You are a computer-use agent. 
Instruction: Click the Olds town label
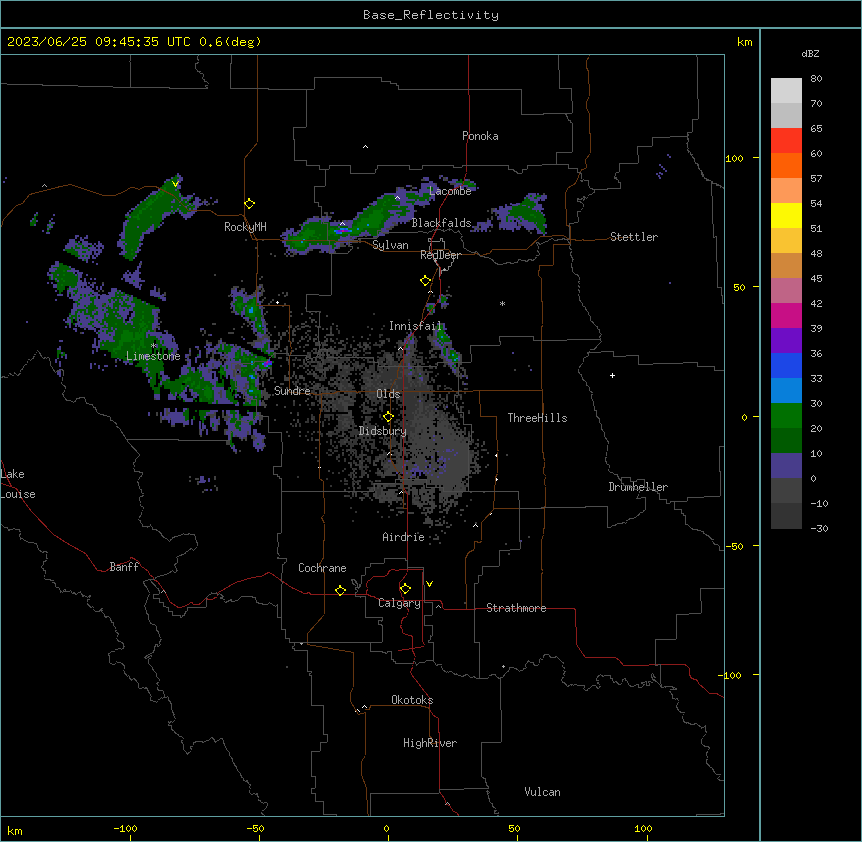388,394
